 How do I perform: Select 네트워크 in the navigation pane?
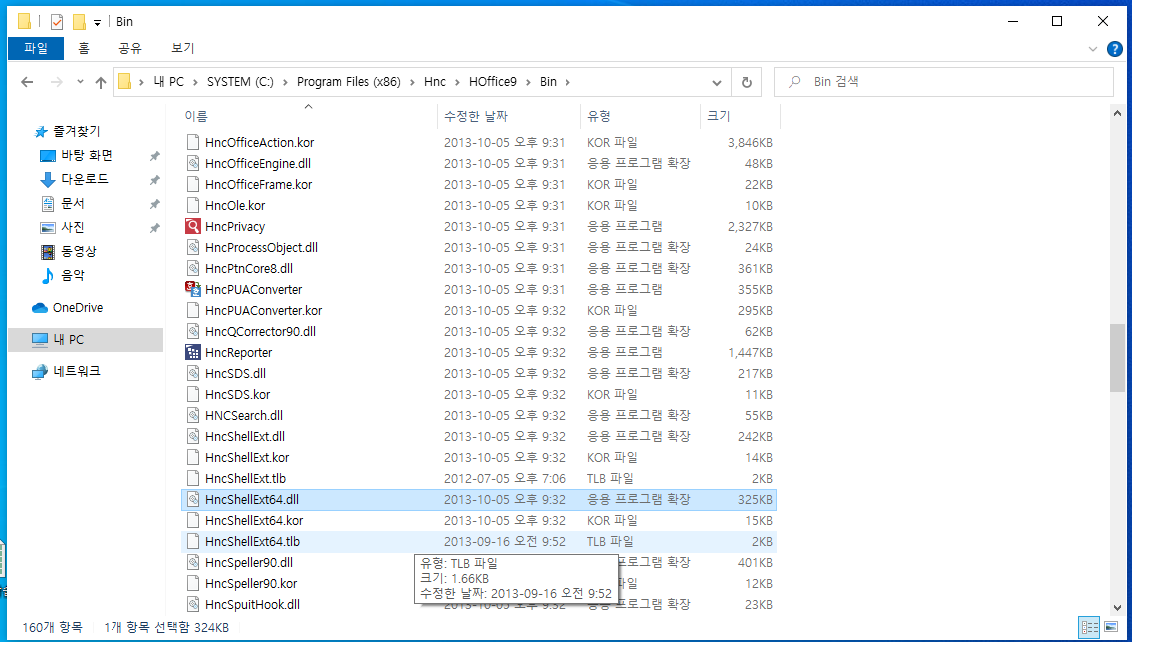(x=77, y=372)
